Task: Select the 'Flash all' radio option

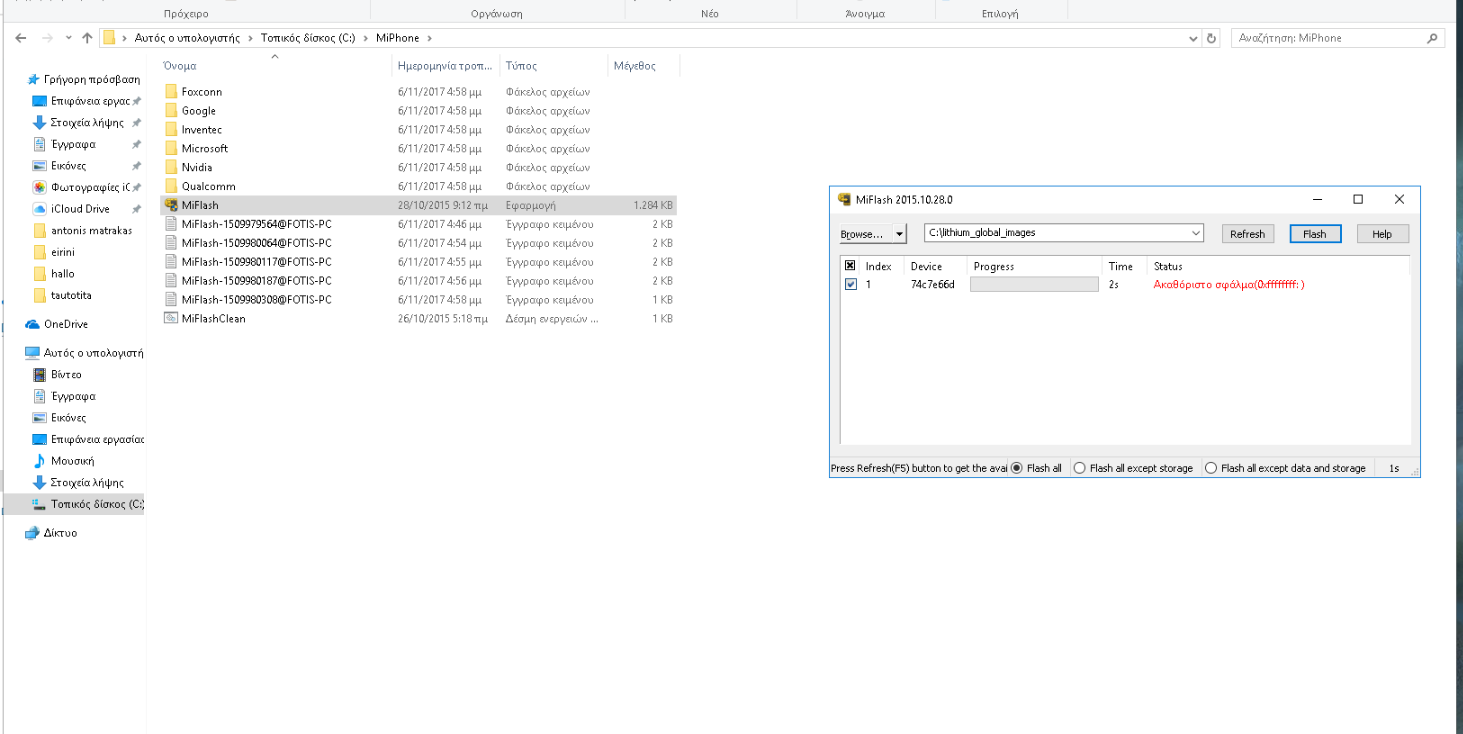Action: pyautogui.click(x=1017, y=468)
